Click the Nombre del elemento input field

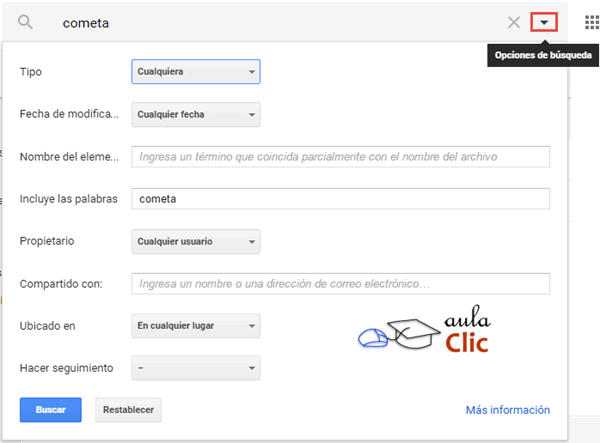(x=341, y=157)
